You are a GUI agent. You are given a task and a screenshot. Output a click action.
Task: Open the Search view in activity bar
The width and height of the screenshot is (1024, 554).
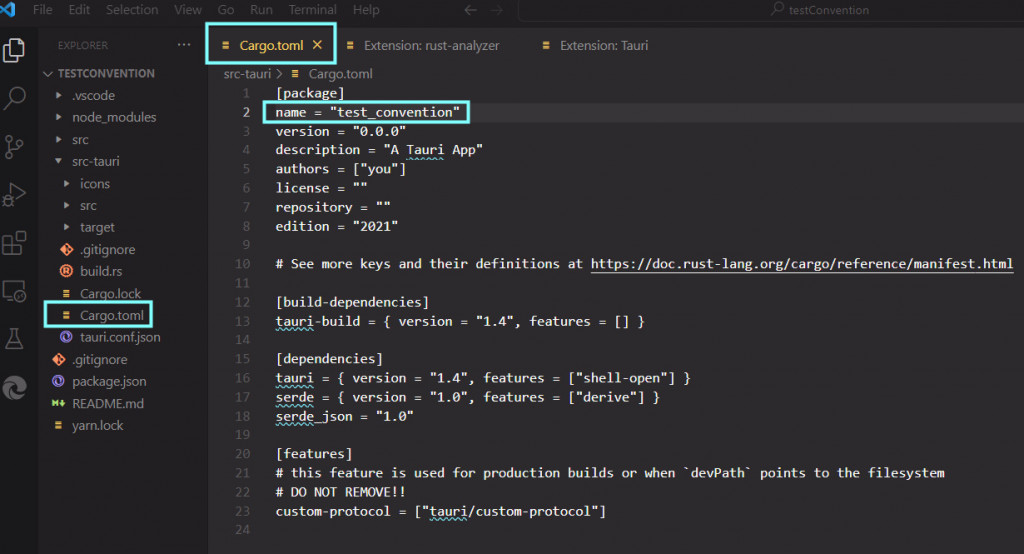14,98
